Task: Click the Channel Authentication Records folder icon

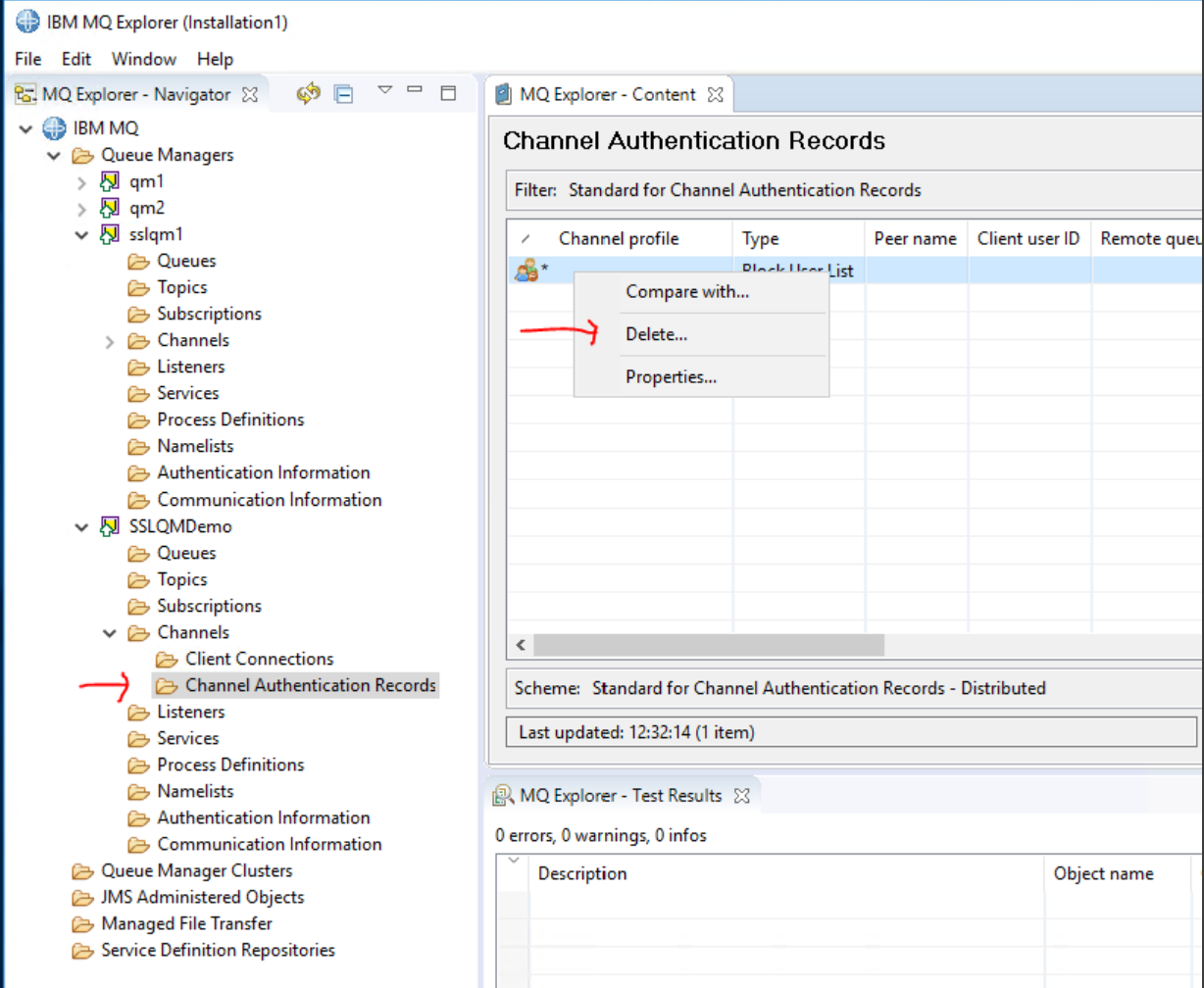Action: pyautogui.click(x=167, y=686)
